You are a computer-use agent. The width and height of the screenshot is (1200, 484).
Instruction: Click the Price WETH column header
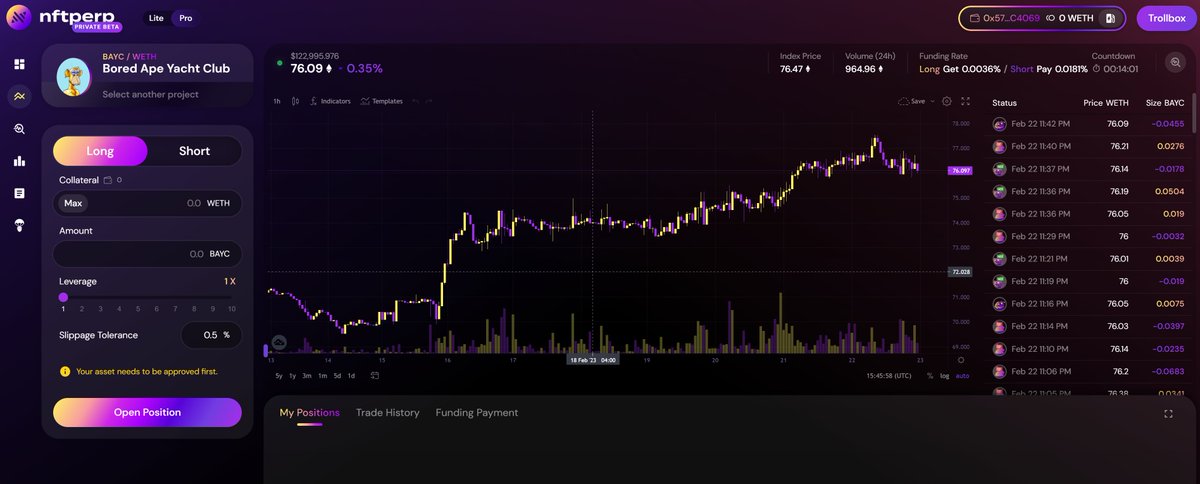(x=1105, y=103)
